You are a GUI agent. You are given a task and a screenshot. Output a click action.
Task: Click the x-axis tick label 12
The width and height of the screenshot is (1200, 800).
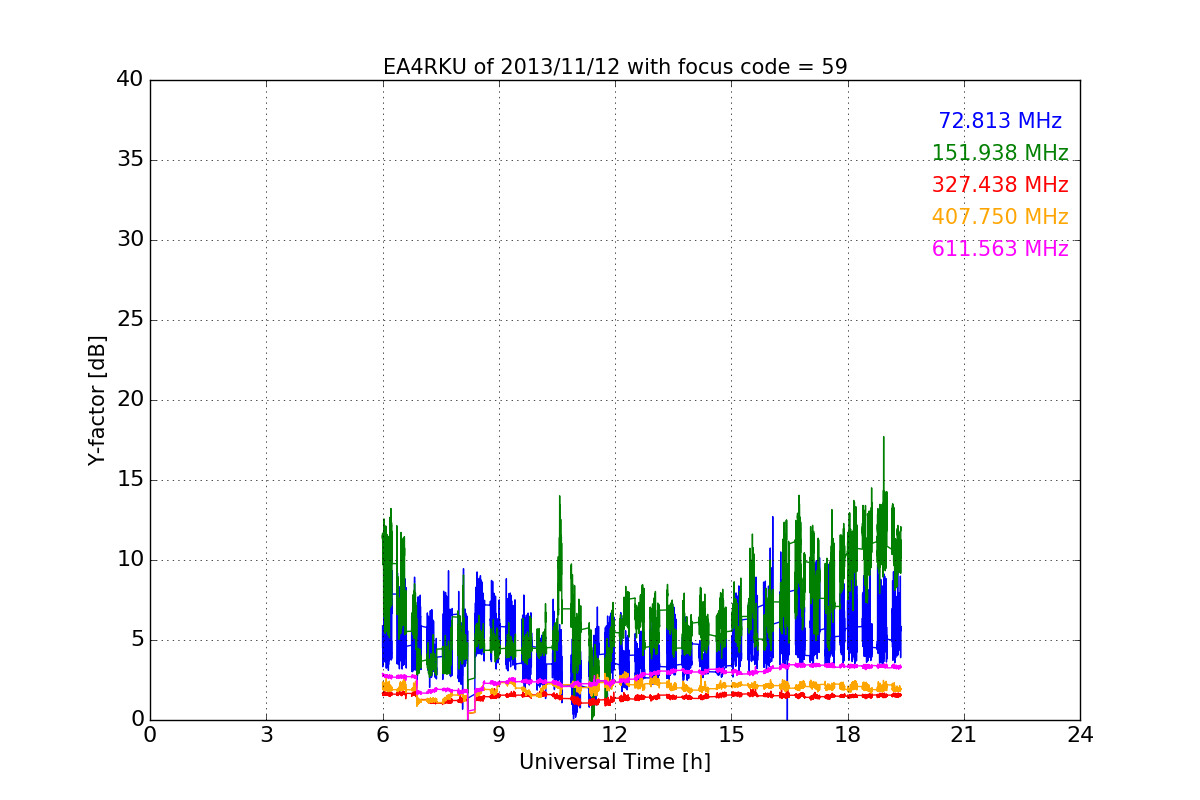pos(615,735)
